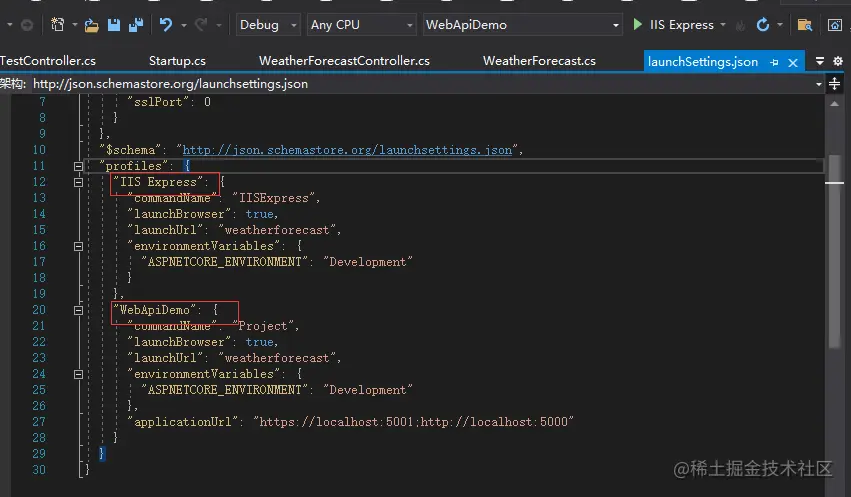Click launchBrowser true on line 14

[x=261, y=214]
